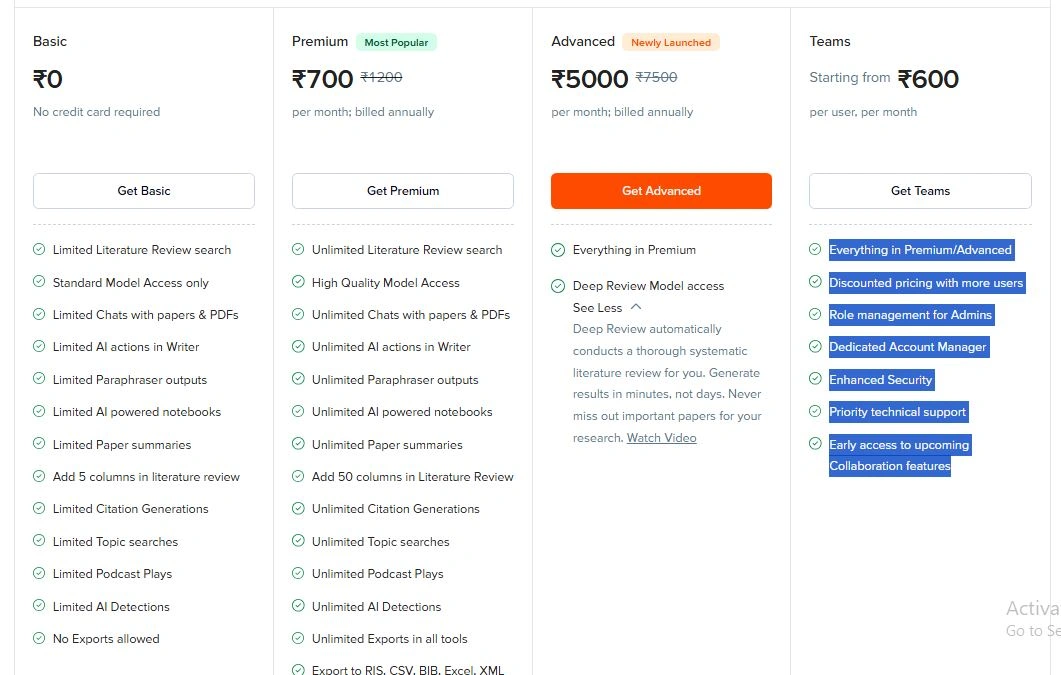The width and height of the screenshot is (1061, 675).
Task: Click the Get Basic button
Action: pyautogui.click(x=143, y=191)
